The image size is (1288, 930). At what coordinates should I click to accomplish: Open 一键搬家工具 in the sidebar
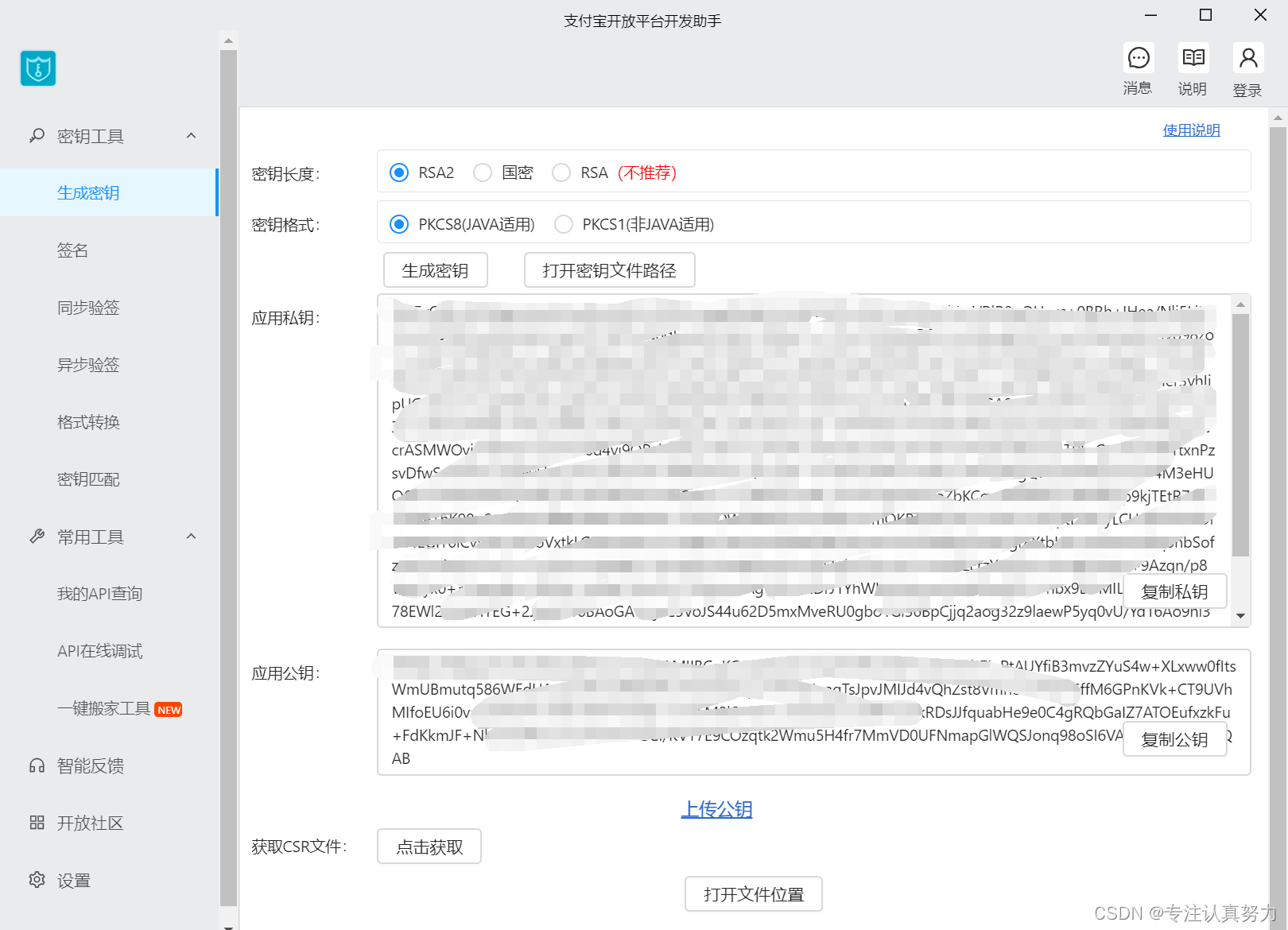(x=103, y=708)
